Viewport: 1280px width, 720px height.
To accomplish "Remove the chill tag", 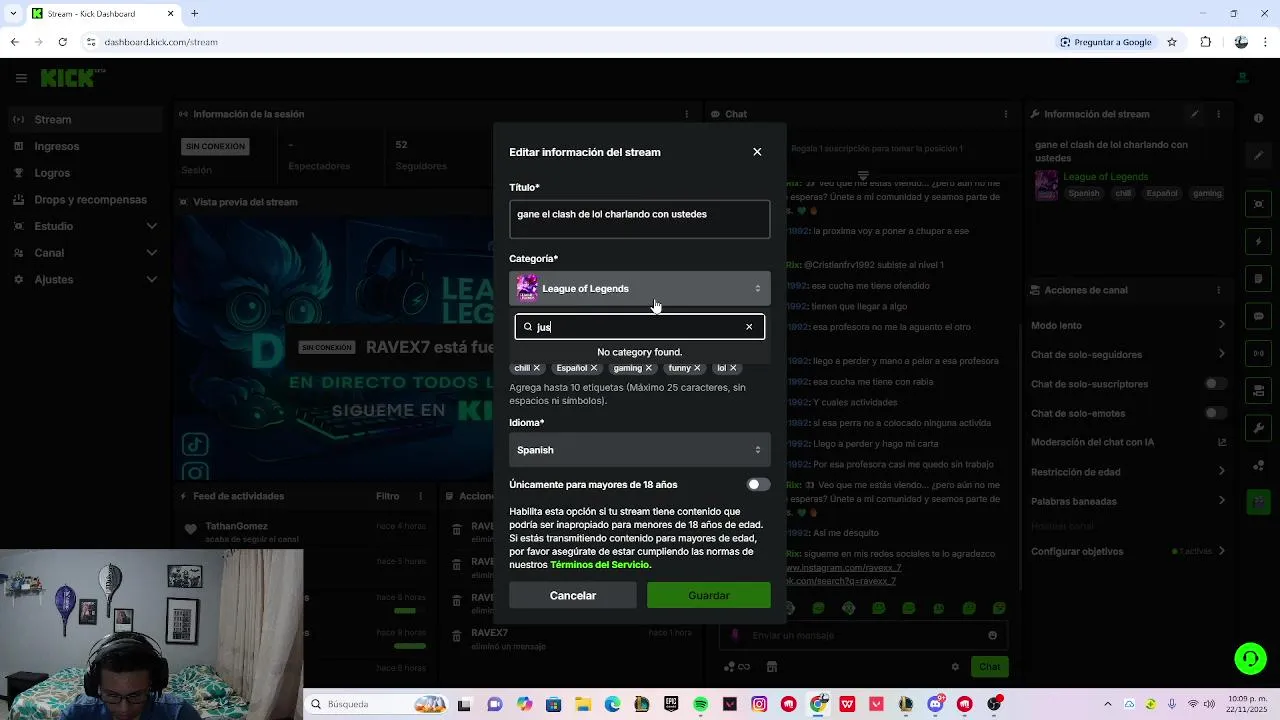I will [536, 368].
